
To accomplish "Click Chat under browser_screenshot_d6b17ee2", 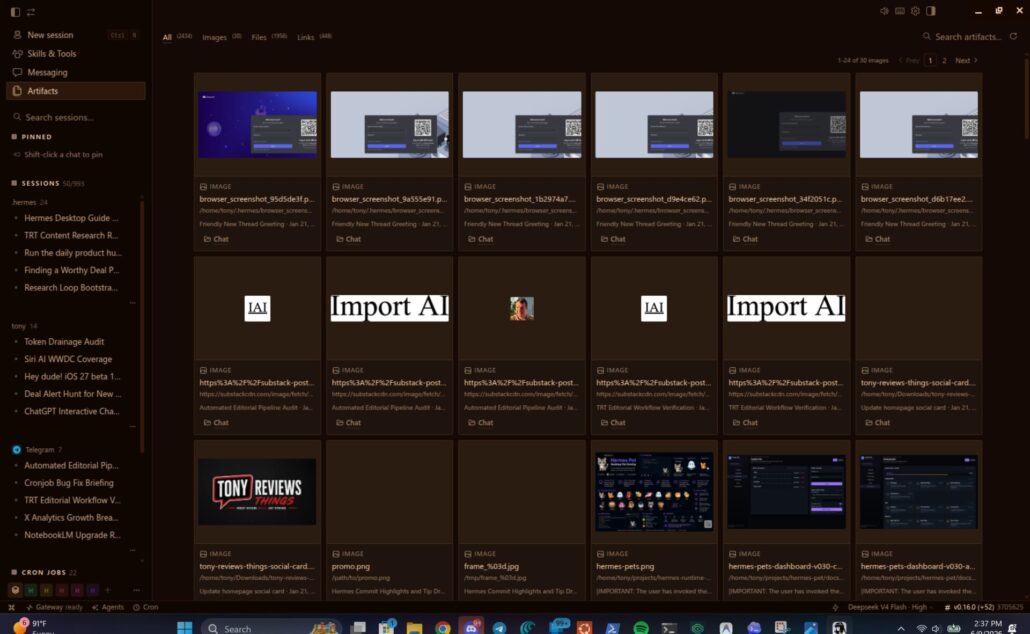I will [877, 239].
